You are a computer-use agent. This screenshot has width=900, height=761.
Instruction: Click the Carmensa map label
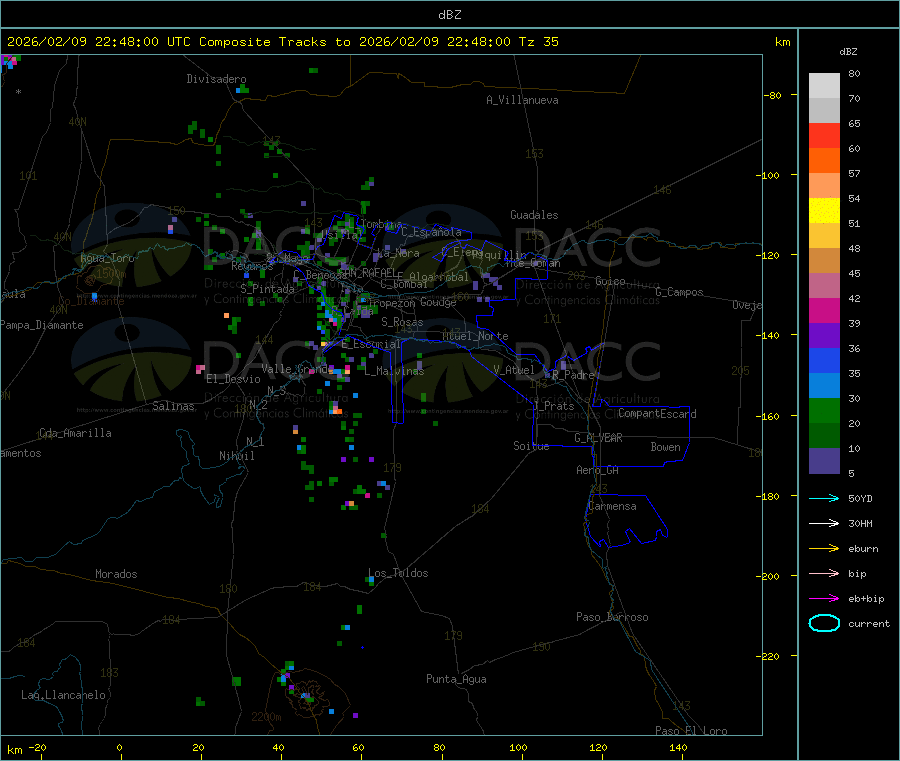pyautogui.click(x=612, y=506)
